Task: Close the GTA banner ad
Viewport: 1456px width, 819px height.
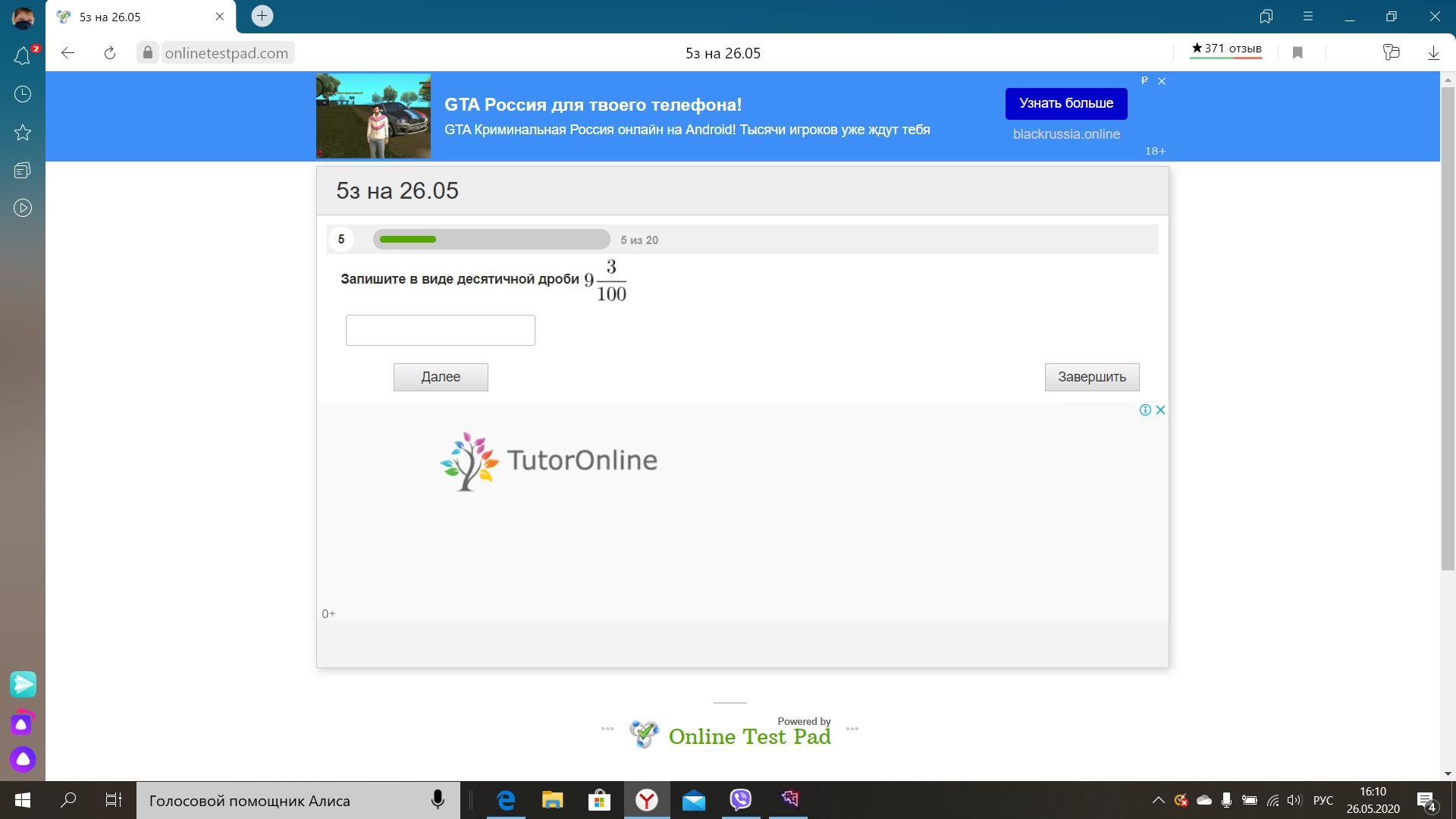Action: click(1161, 80)
